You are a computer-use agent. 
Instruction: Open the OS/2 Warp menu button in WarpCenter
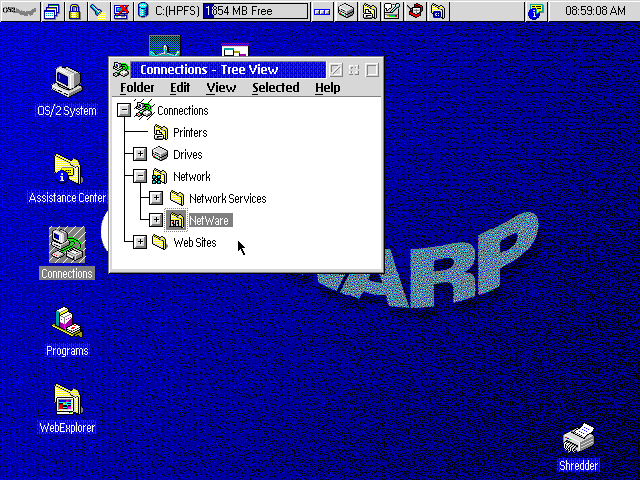[x=20, y=11]
